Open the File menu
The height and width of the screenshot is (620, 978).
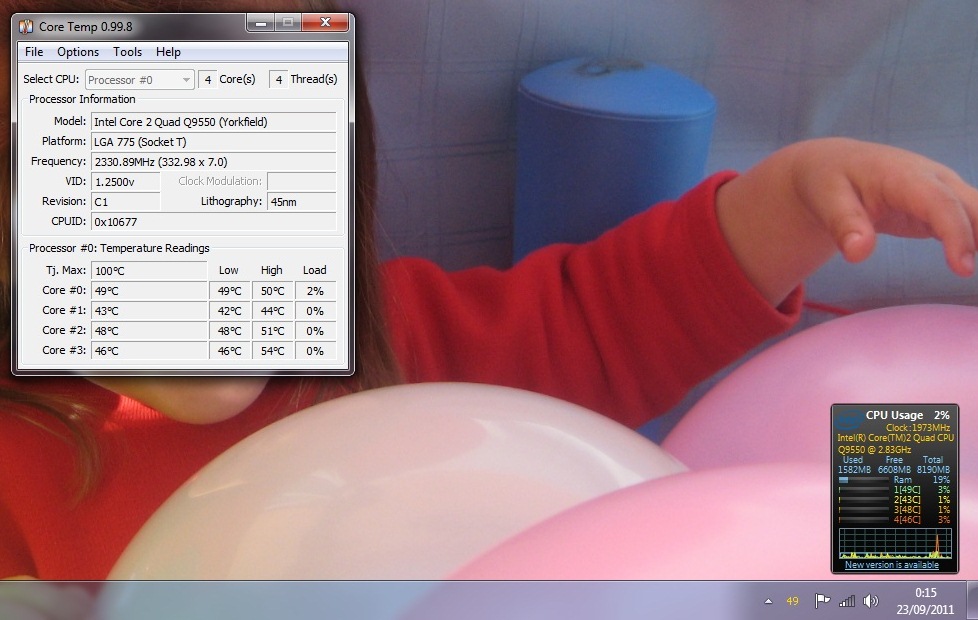coord(34,52)
